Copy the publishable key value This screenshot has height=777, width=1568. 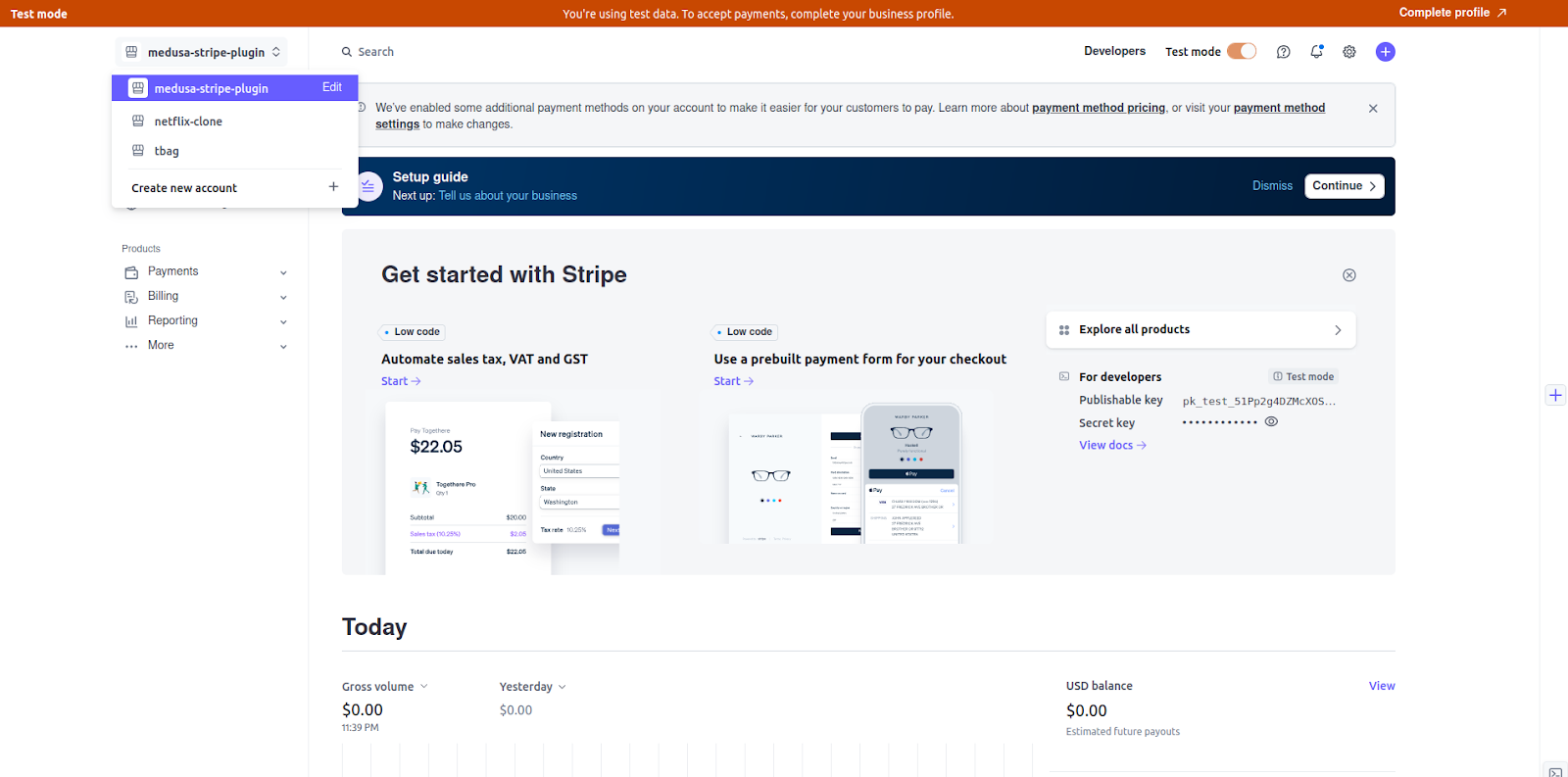tap(1258, 401)
